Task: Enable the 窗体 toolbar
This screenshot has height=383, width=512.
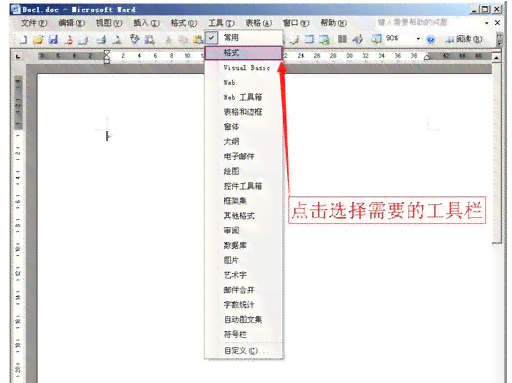Action: coord(244,127)
